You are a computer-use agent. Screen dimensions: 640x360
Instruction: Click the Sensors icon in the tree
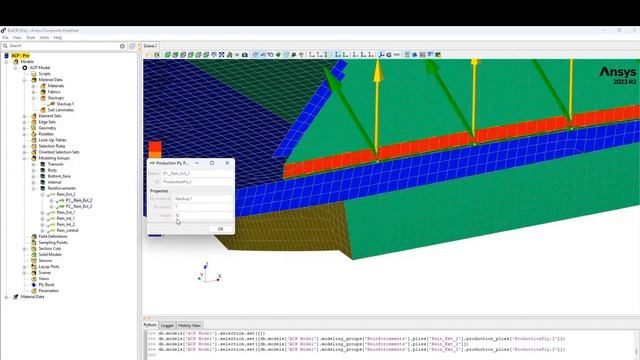(34, 260)
